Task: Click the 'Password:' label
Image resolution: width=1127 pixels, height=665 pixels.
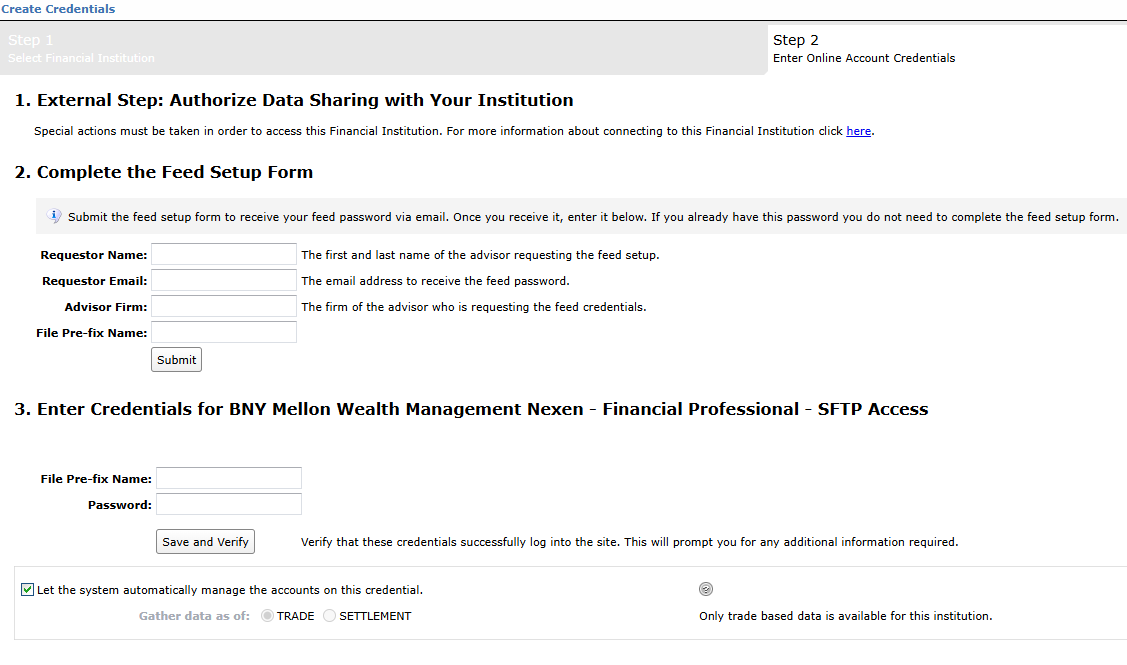Action: click(x=119, y=505)
